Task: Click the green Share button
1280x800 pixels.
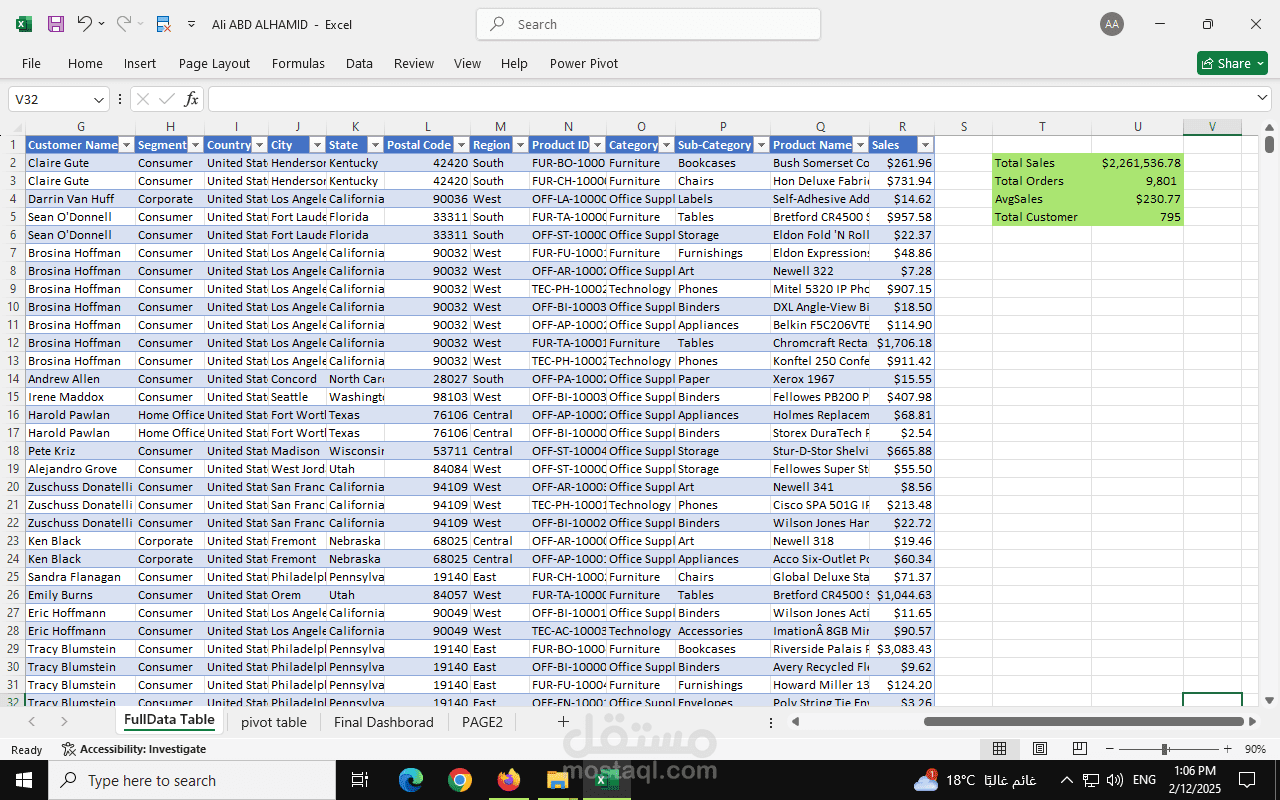Action: (x=1232, y=63)
